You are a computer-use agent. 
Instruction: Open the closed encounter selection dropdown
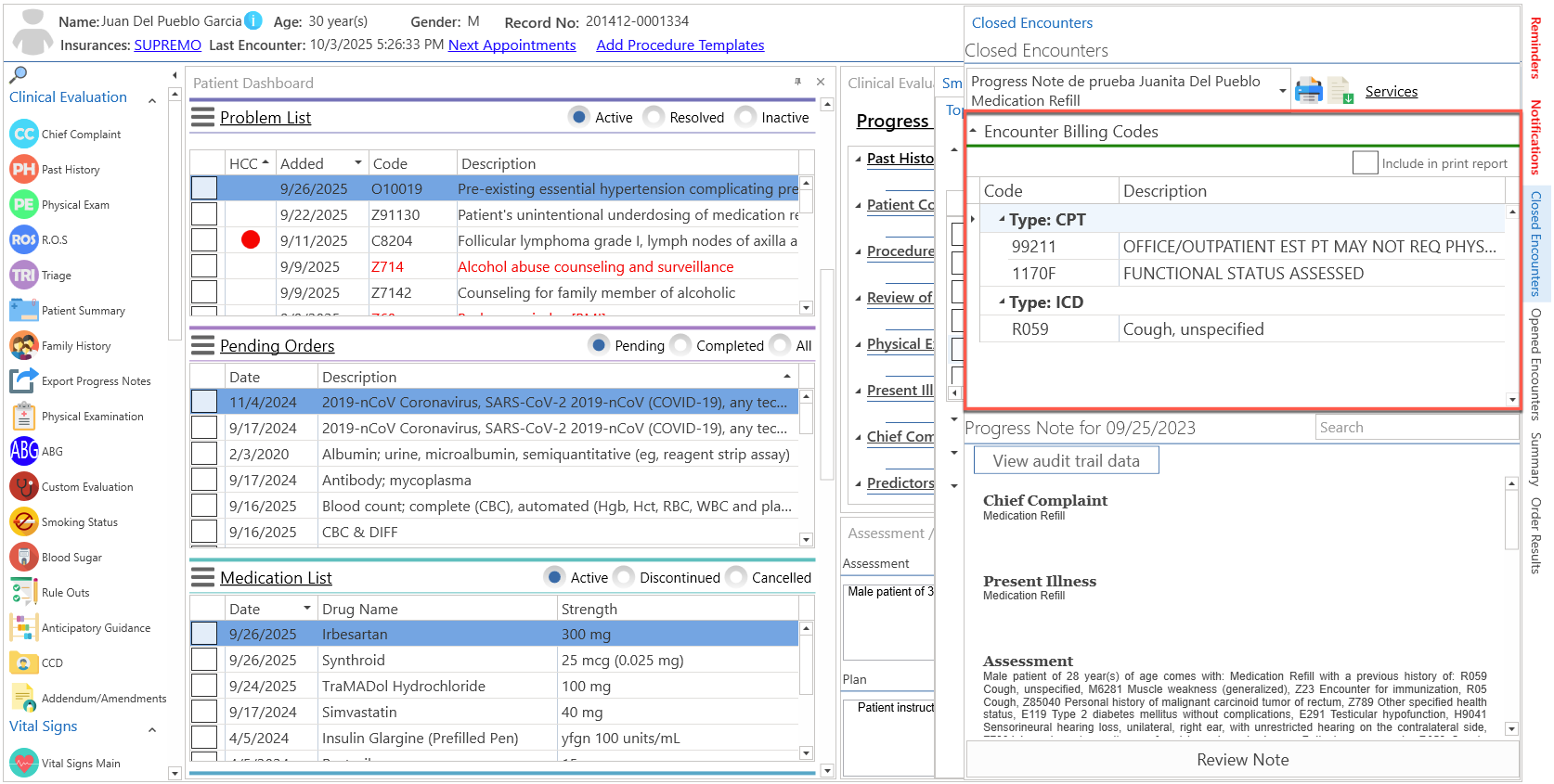1283,91
